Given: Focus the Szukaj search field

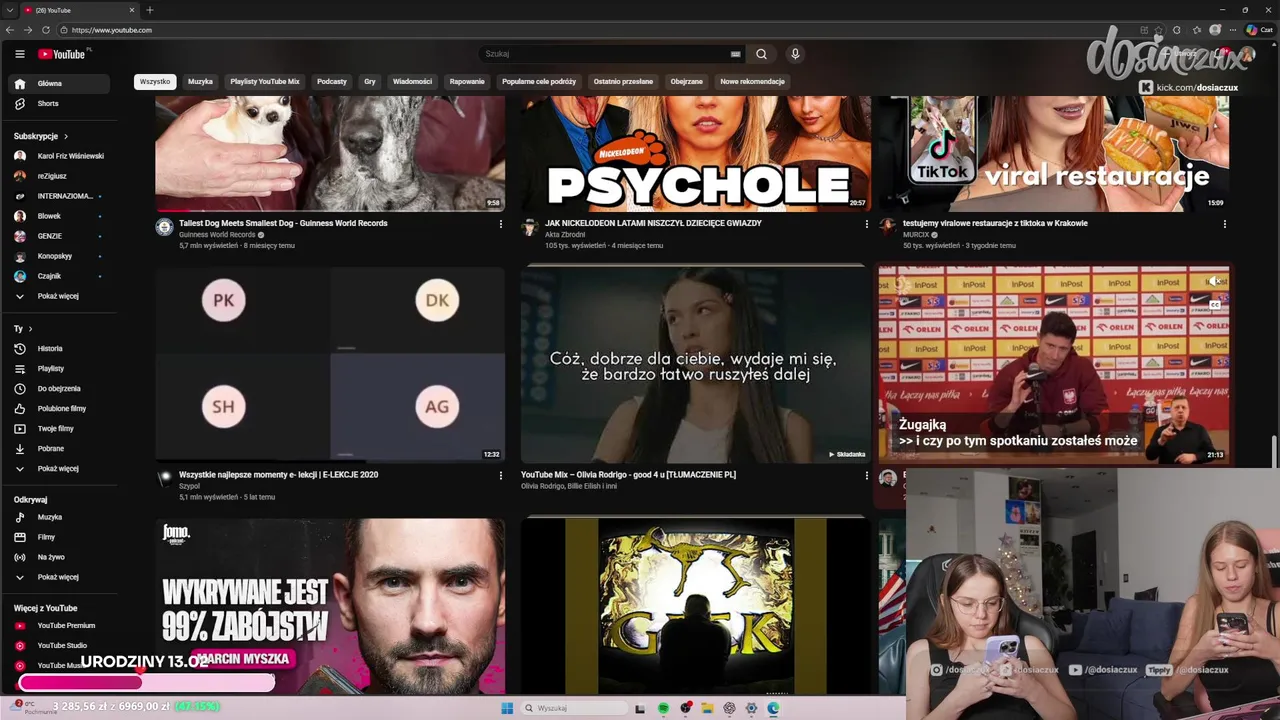Looking at the screenshot, I should click(x=605, y=54).
